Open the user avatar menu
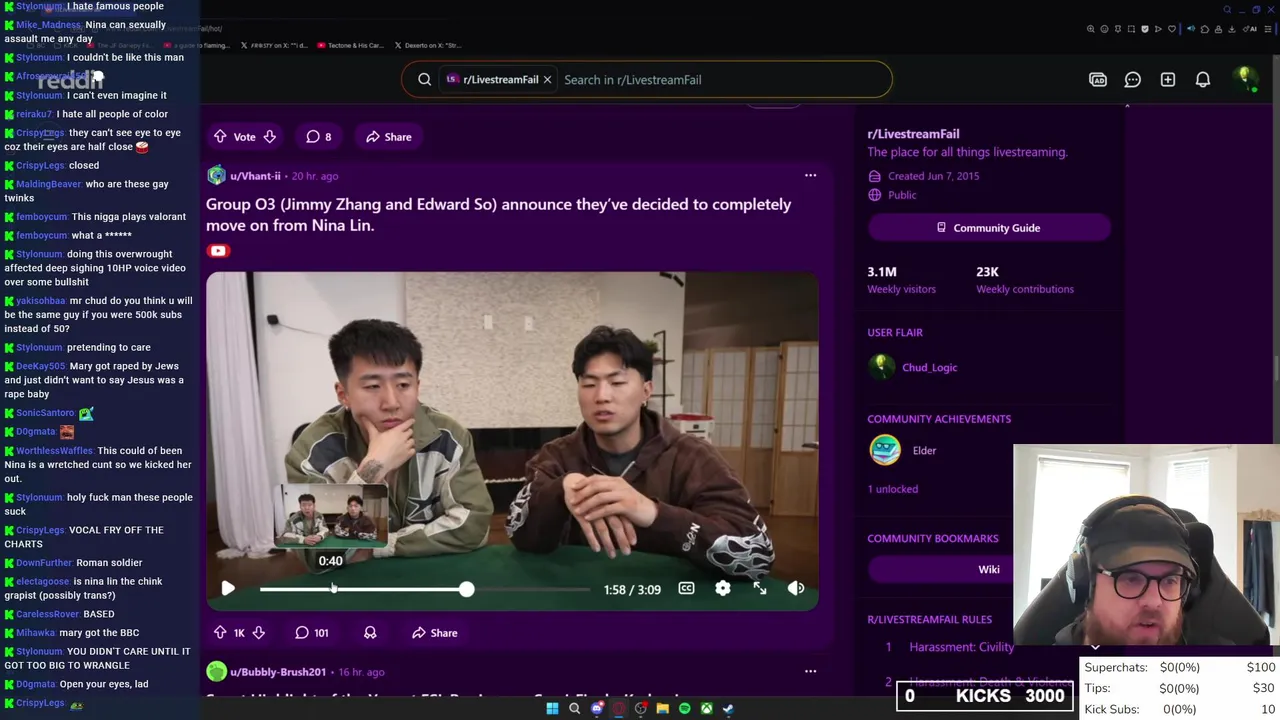 tap(1245, 79)
